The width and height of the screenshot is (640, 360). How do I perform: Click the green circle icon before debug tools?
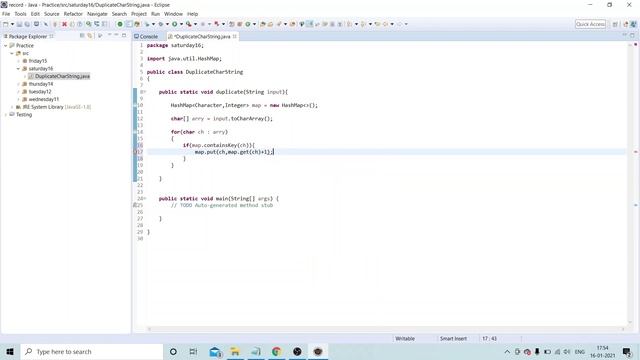120,24
